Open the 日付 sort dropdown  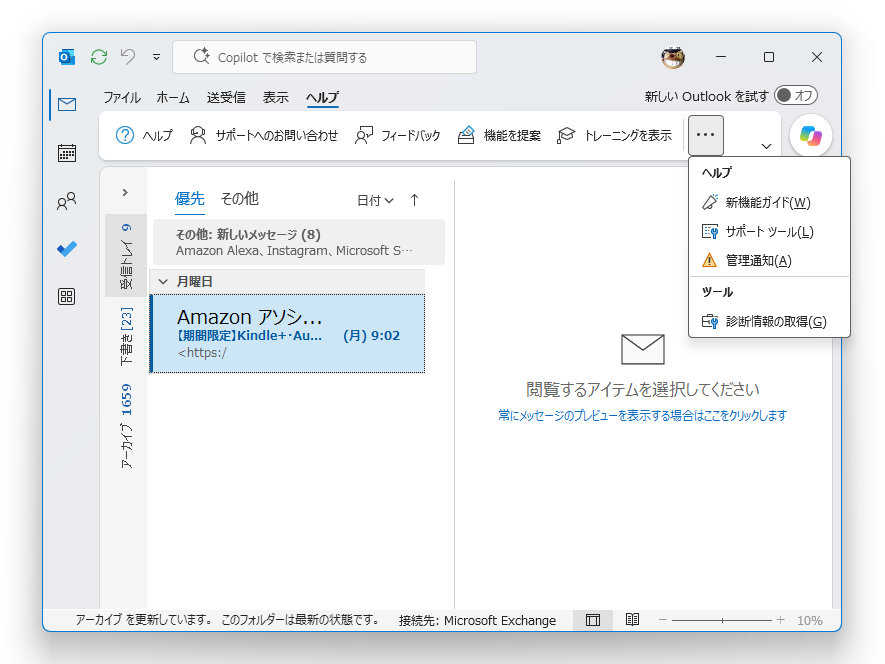[375, 200]
